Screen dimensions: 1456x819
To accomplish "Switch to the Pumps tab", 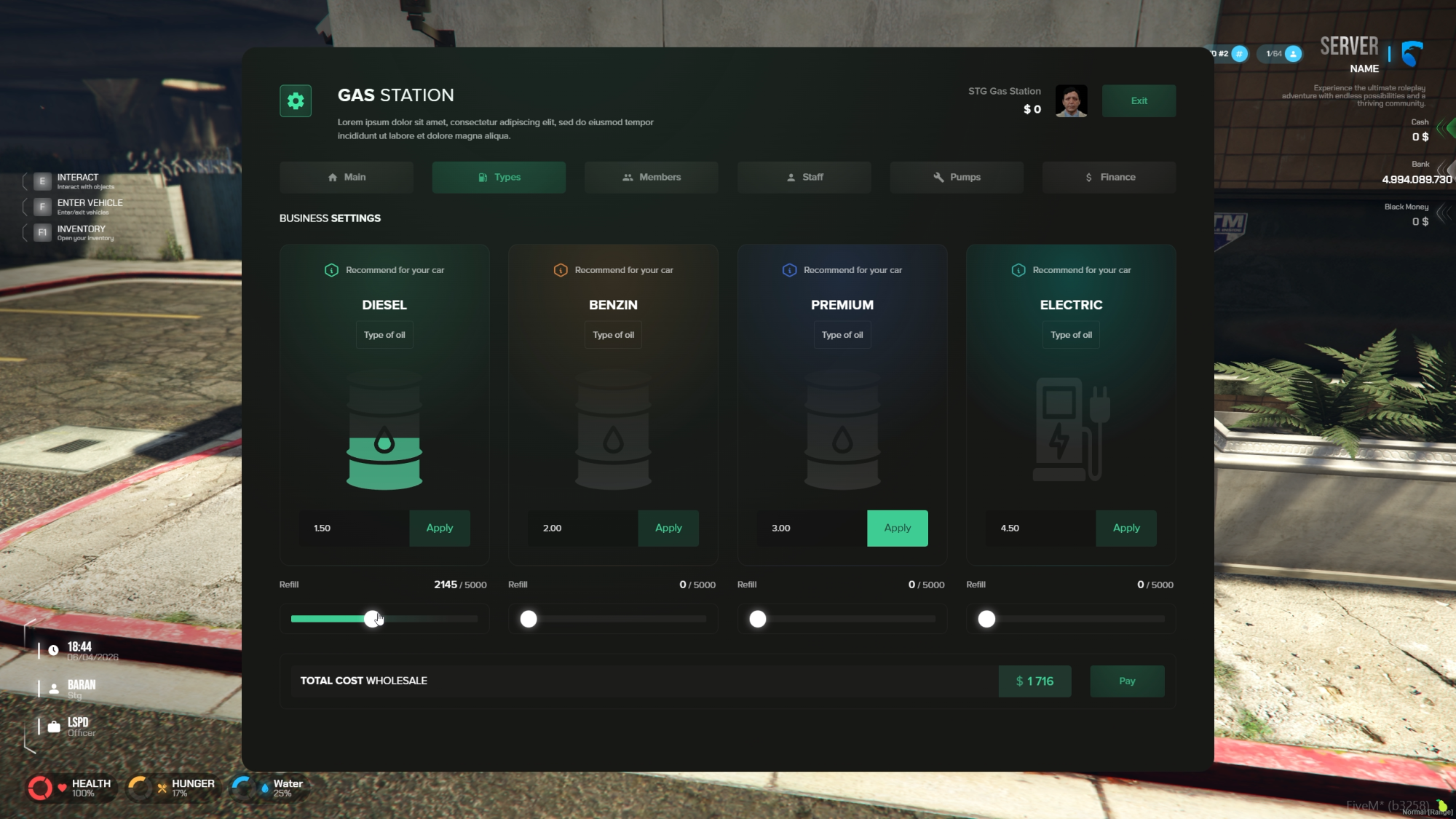I will point(957,178).
